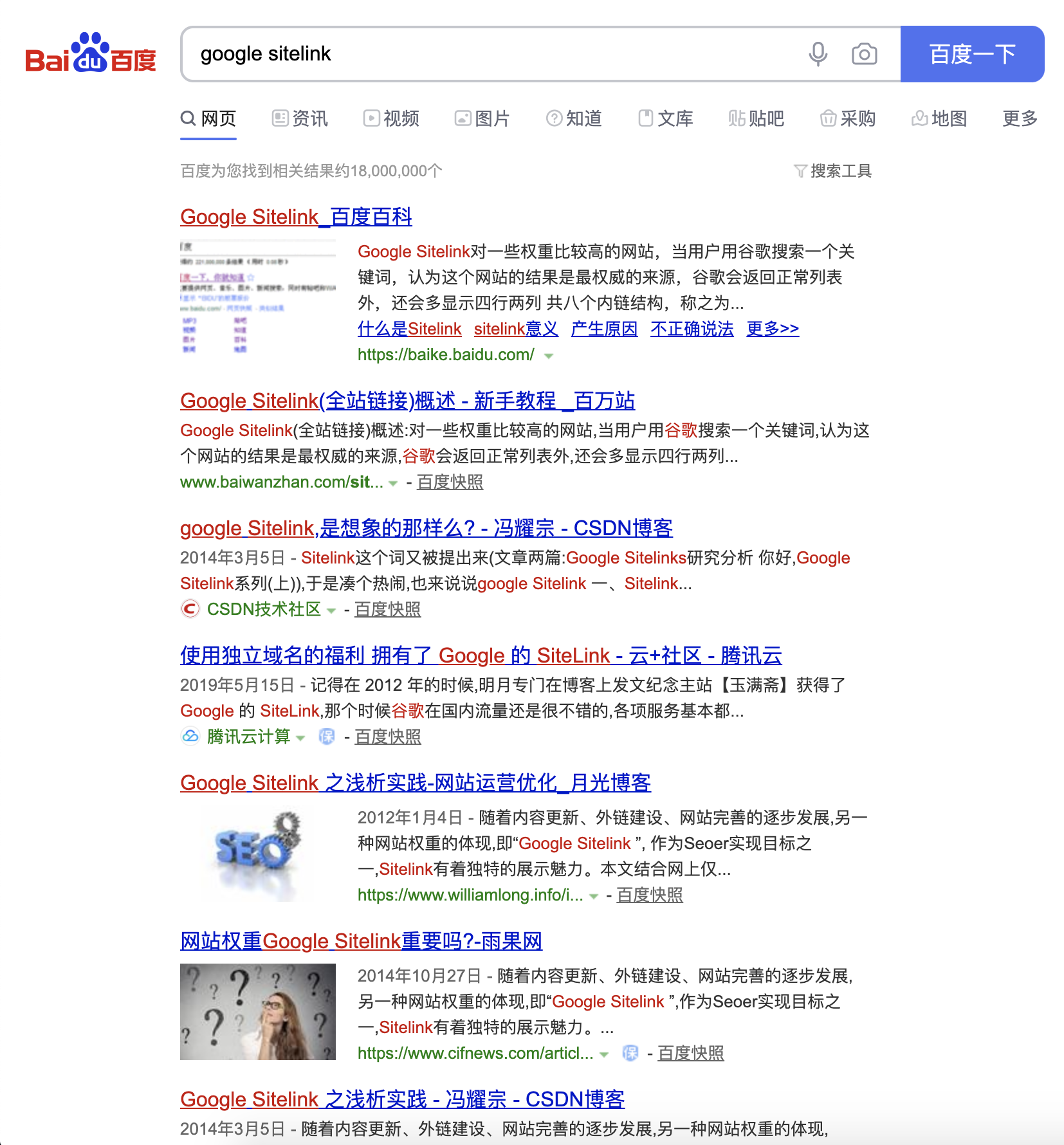Click the 百度百科 result thumbnail
The height and width of the screenshot is (1145, 1064).
pyautogui.click(x=258, y=298)
